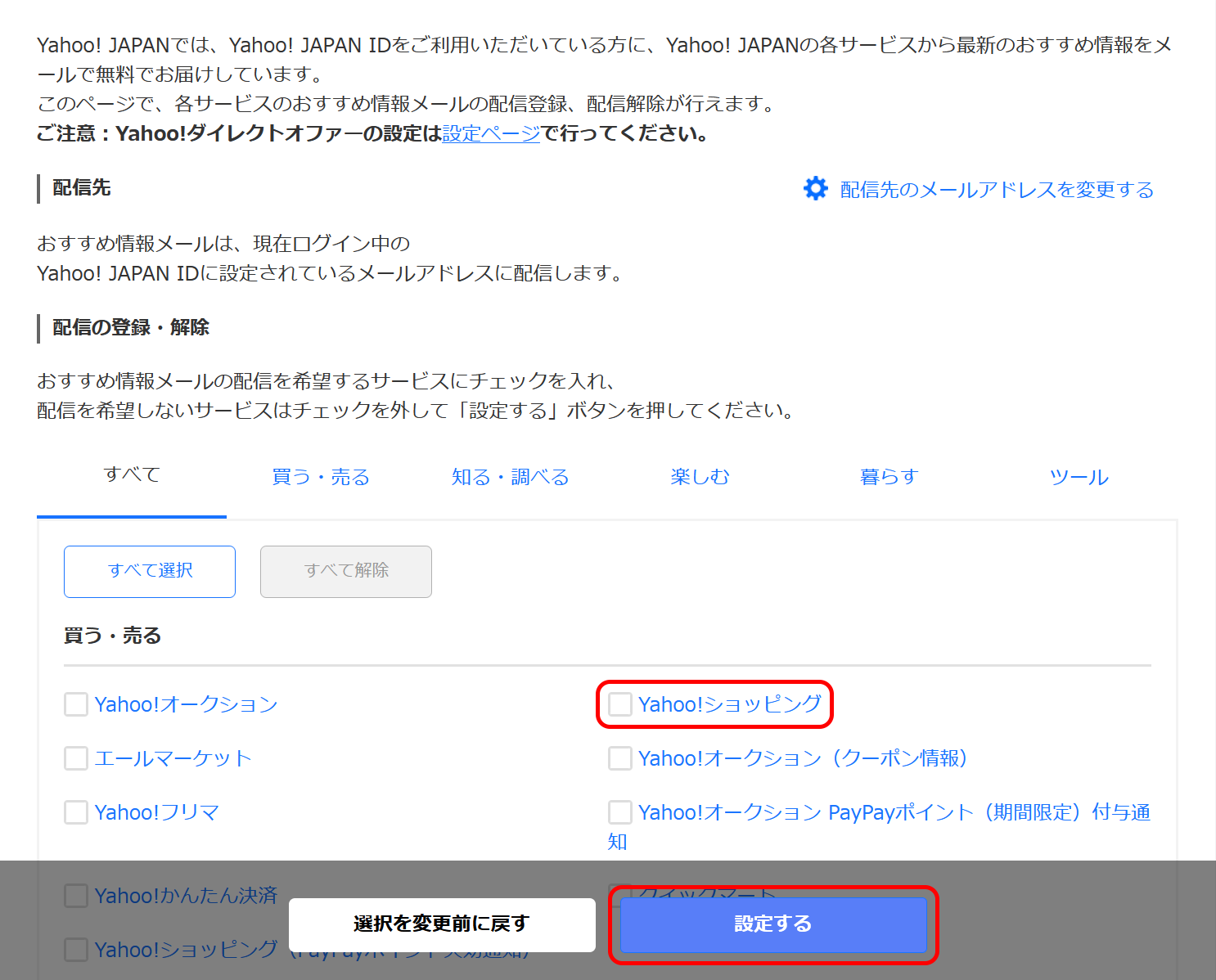Image resolution: width=1216 pixels, height=980 pixels.
Task: Check Yahoo!オークション PayPayポイント付与通知 checkbox
Action: click(x=619, y=812)
